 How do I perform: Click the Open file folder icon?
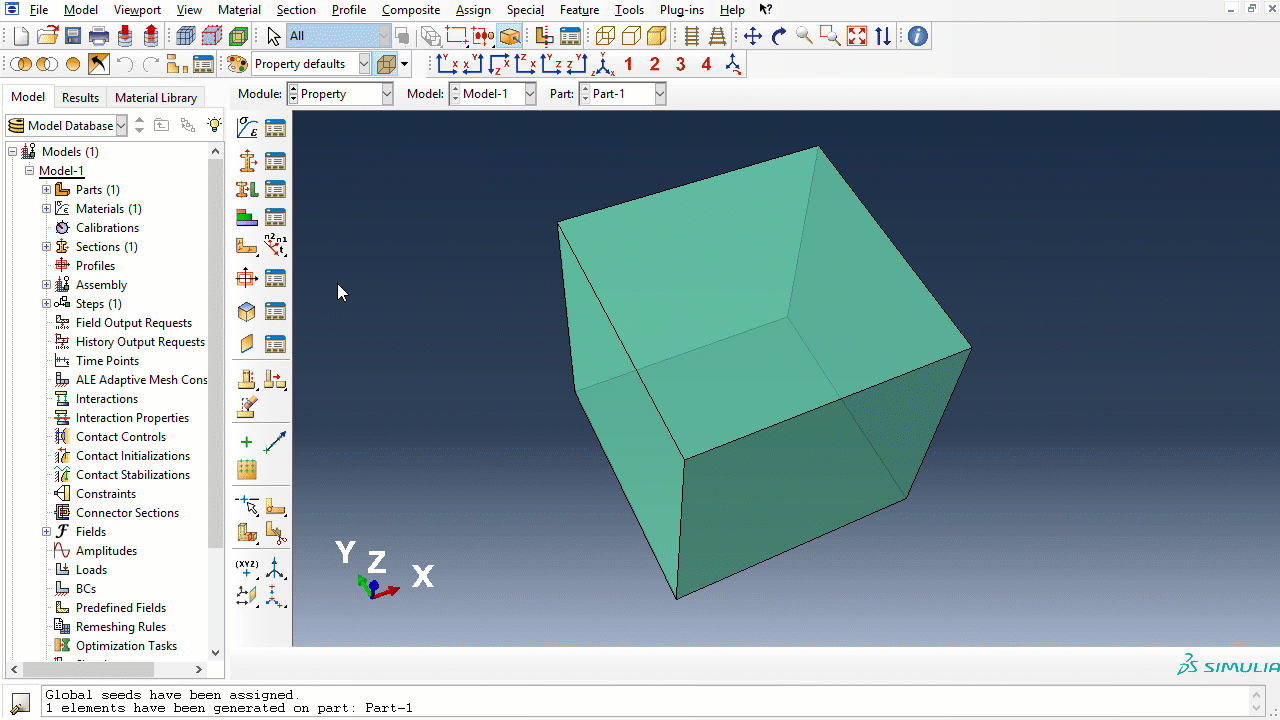[x=47, y=36]
